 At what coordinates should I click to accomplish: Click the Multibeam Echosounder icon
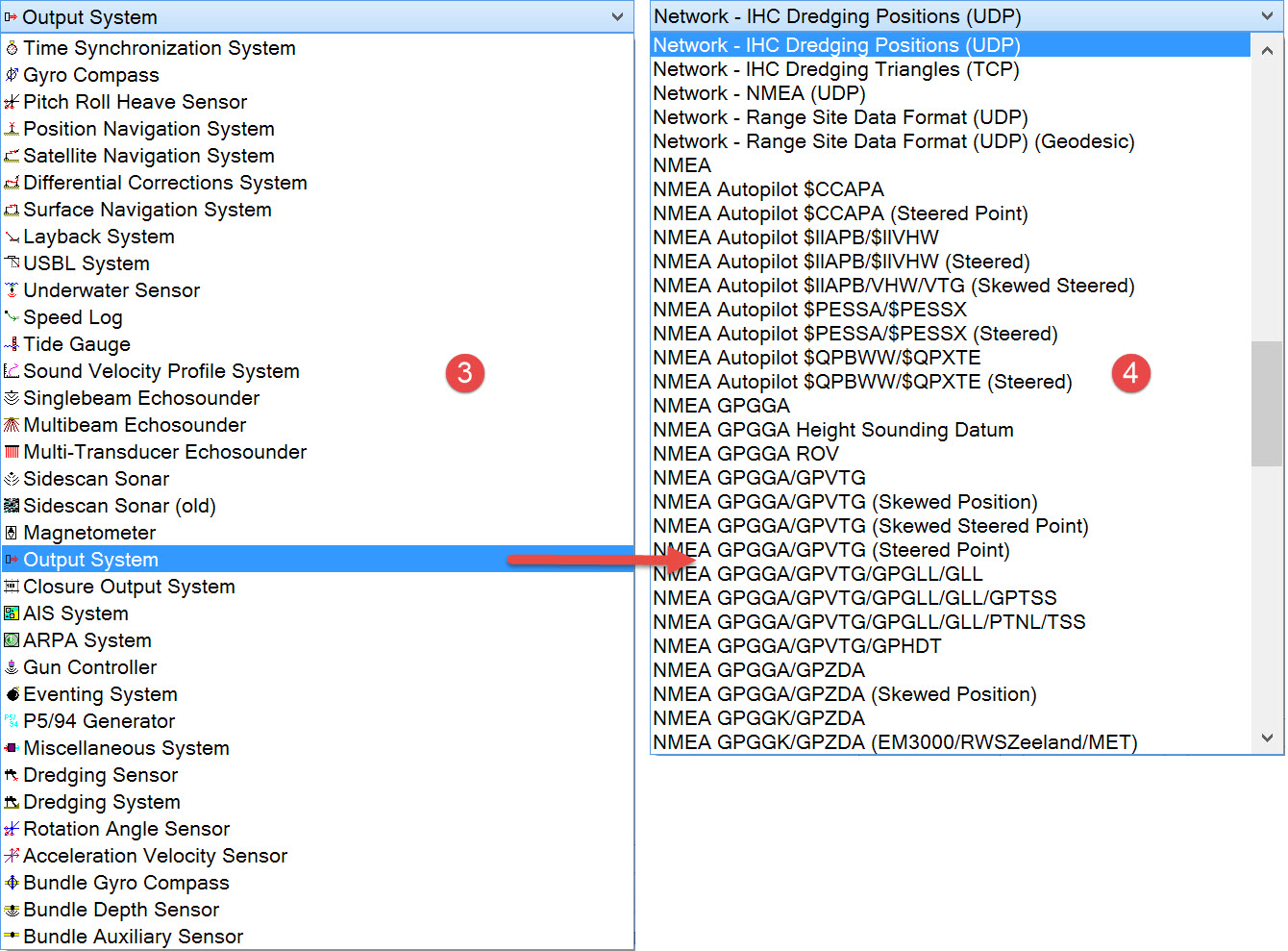[12, 425]
